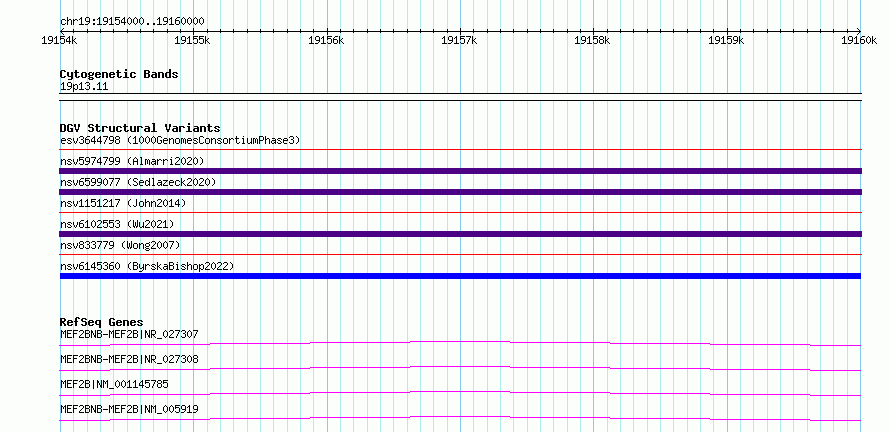Open variant nsv6145360 (ByrskaBishop2022) label
Image resolution: width=890 pixels, height=432 pixels.
(x=147, y=266)
